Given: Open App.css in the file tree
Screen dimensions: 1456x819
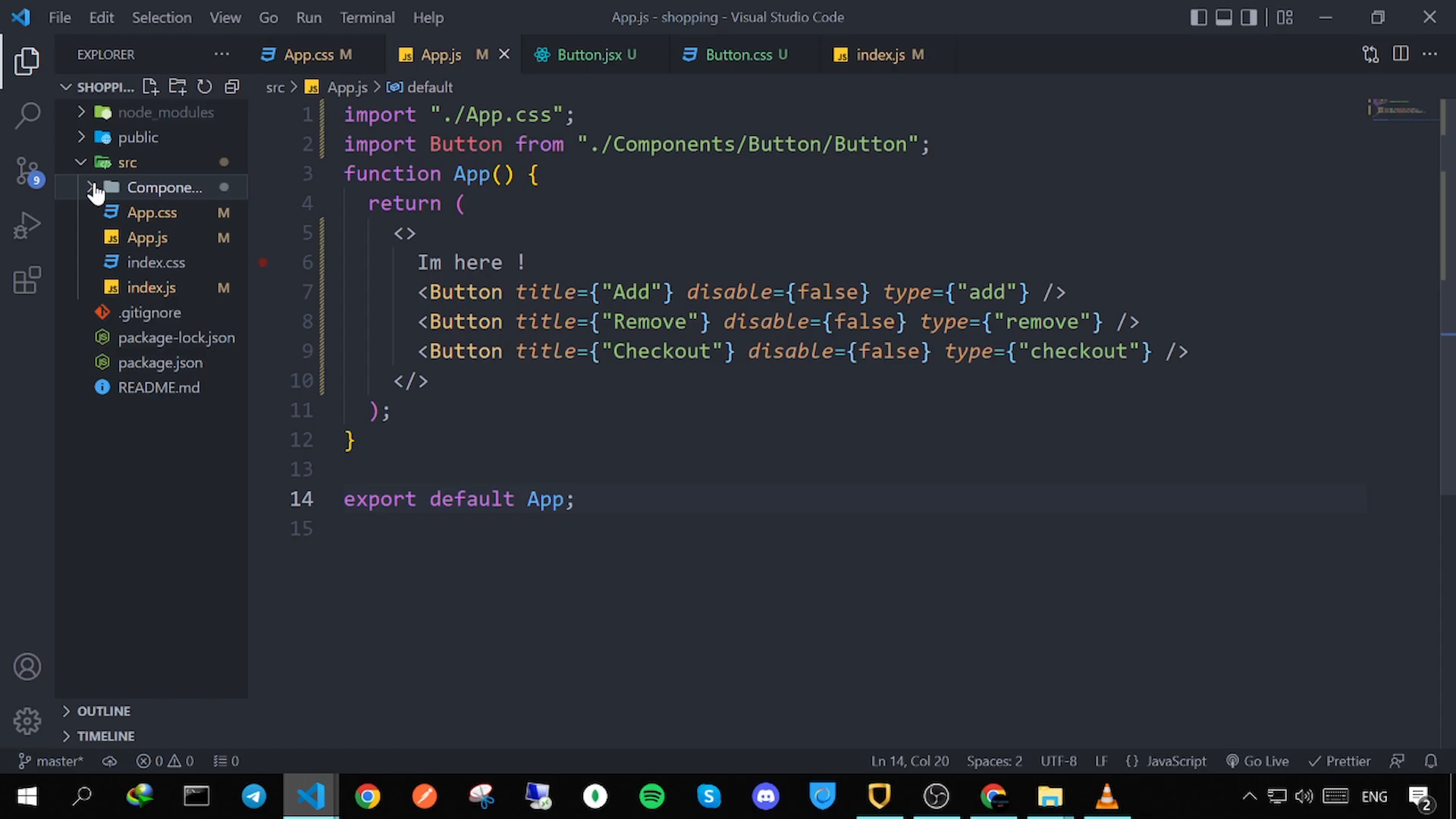Looking at the screenshot, I should coord(152,212).
